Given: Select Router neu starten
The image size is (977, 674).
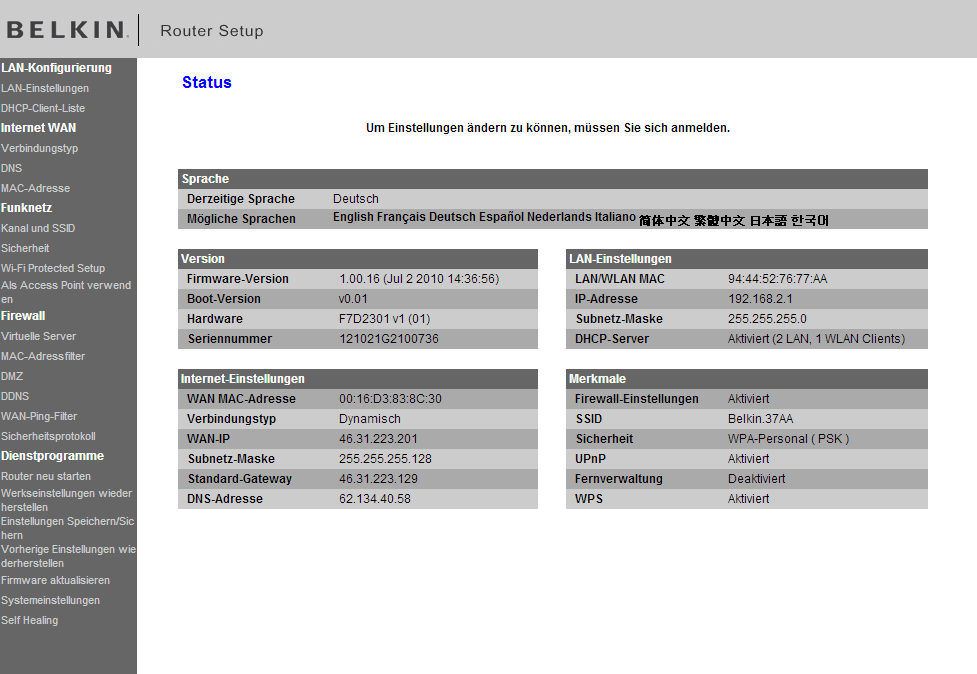Looking at the screenshot, I should point(46,476).
